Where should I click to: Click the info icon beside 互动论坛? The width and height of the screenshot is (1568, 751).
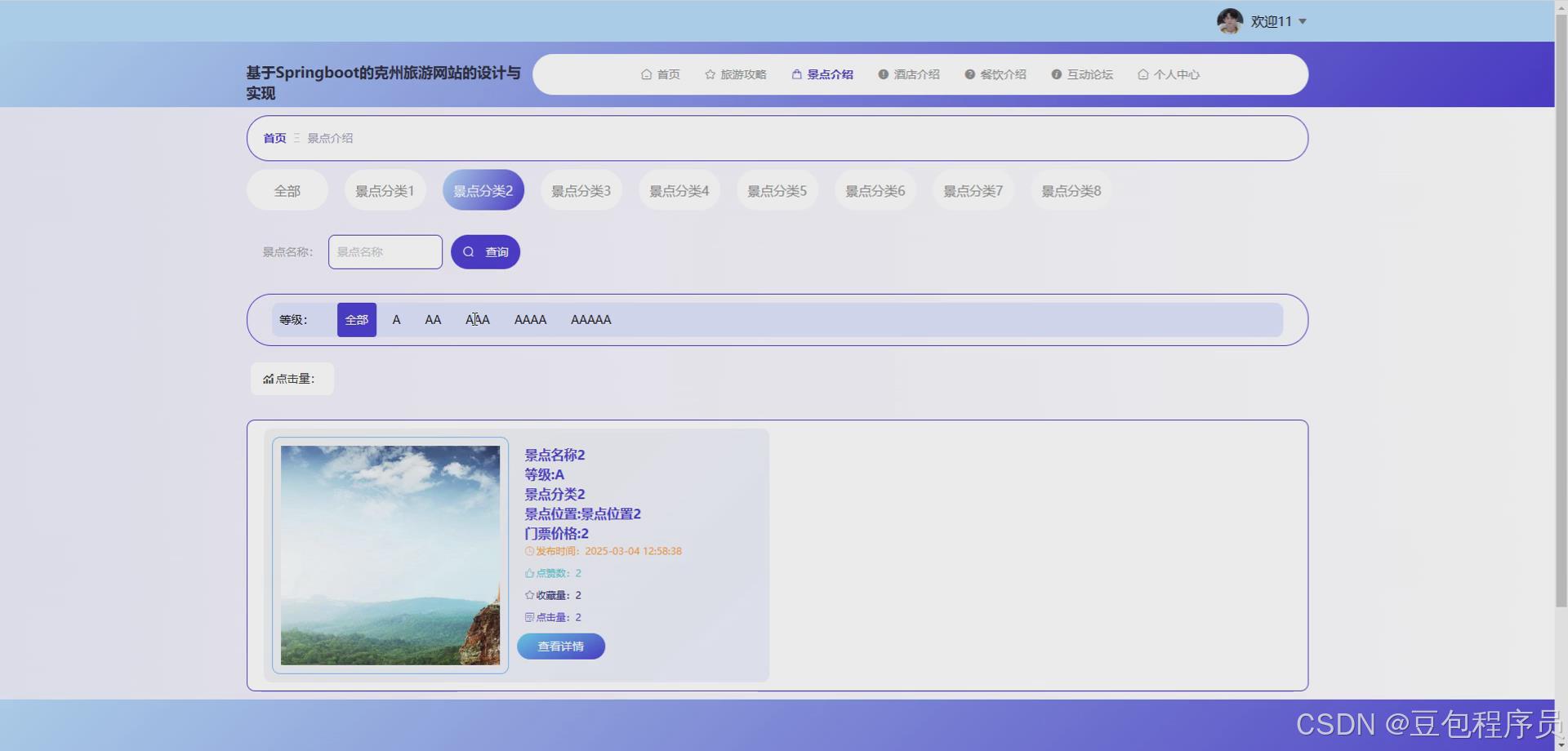point(1056,74)
